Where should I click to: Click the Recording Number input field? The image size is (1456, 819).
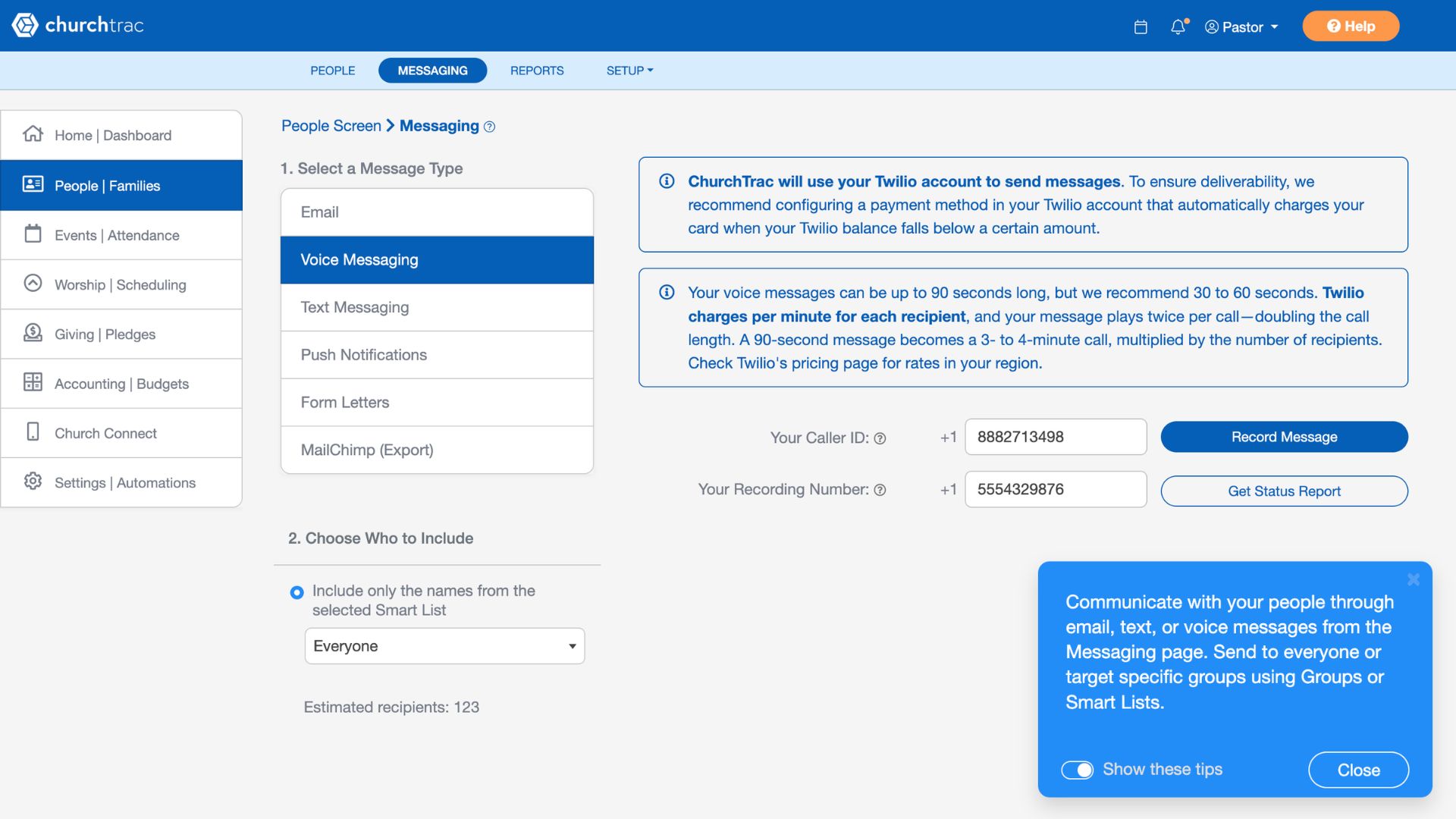point(1056,489)
